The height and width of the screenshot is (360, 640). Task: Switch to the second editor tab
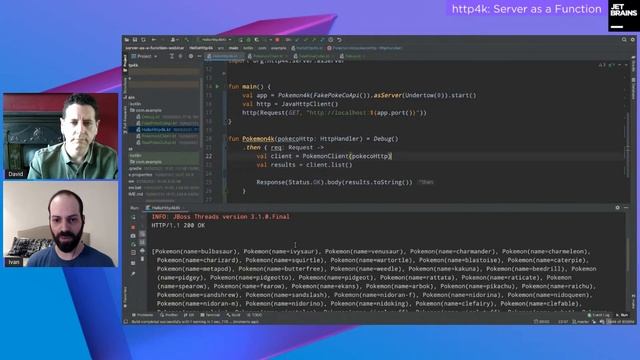[267, 56]
